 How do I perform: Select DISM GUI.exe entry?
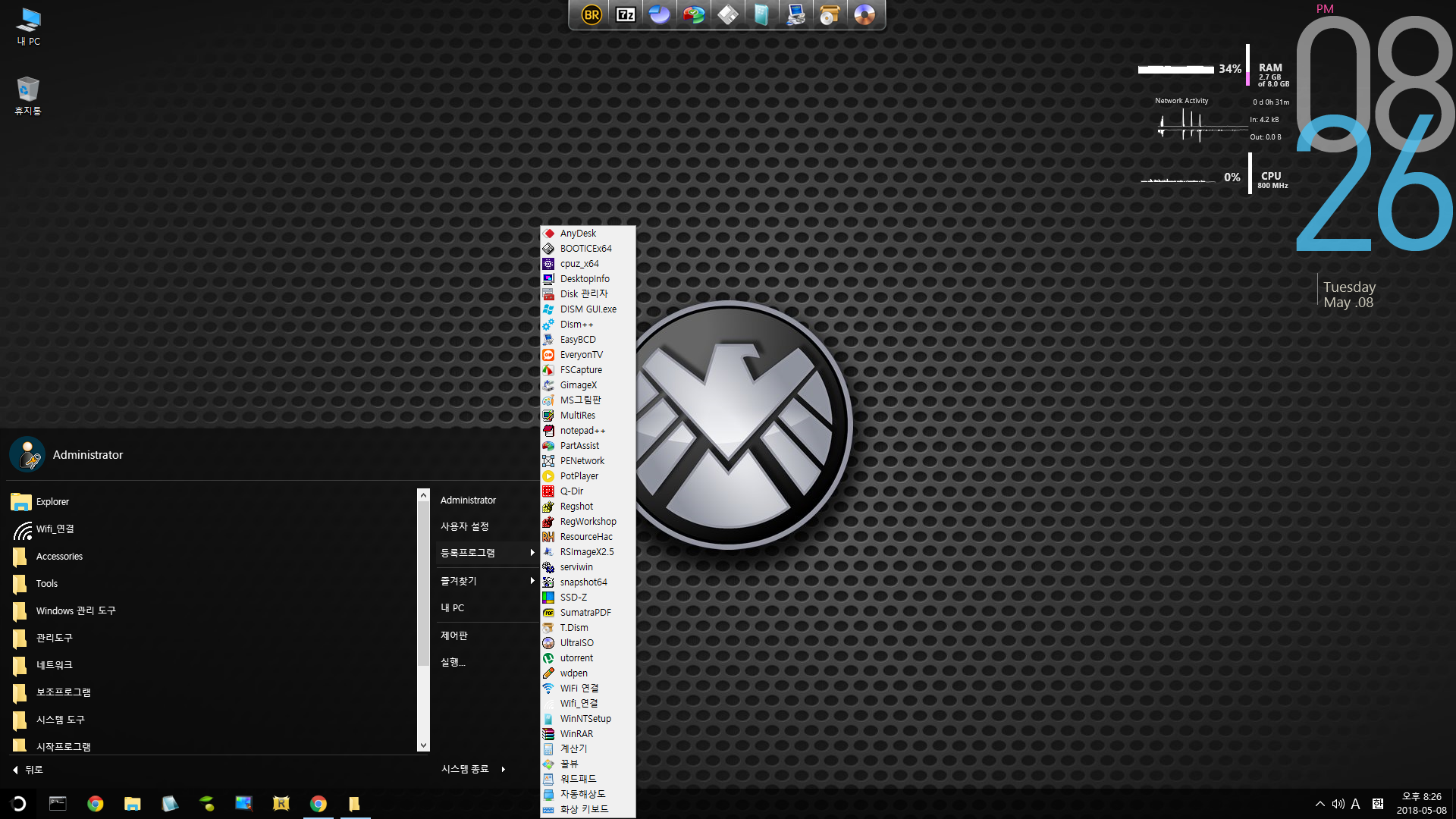[588, 309]
